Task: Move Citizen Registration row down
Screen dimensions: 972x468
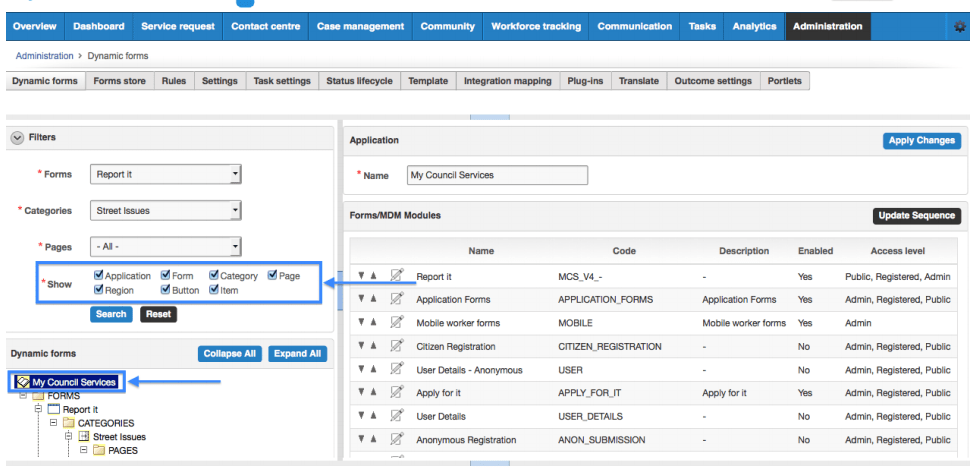Action: coord(361,346)
